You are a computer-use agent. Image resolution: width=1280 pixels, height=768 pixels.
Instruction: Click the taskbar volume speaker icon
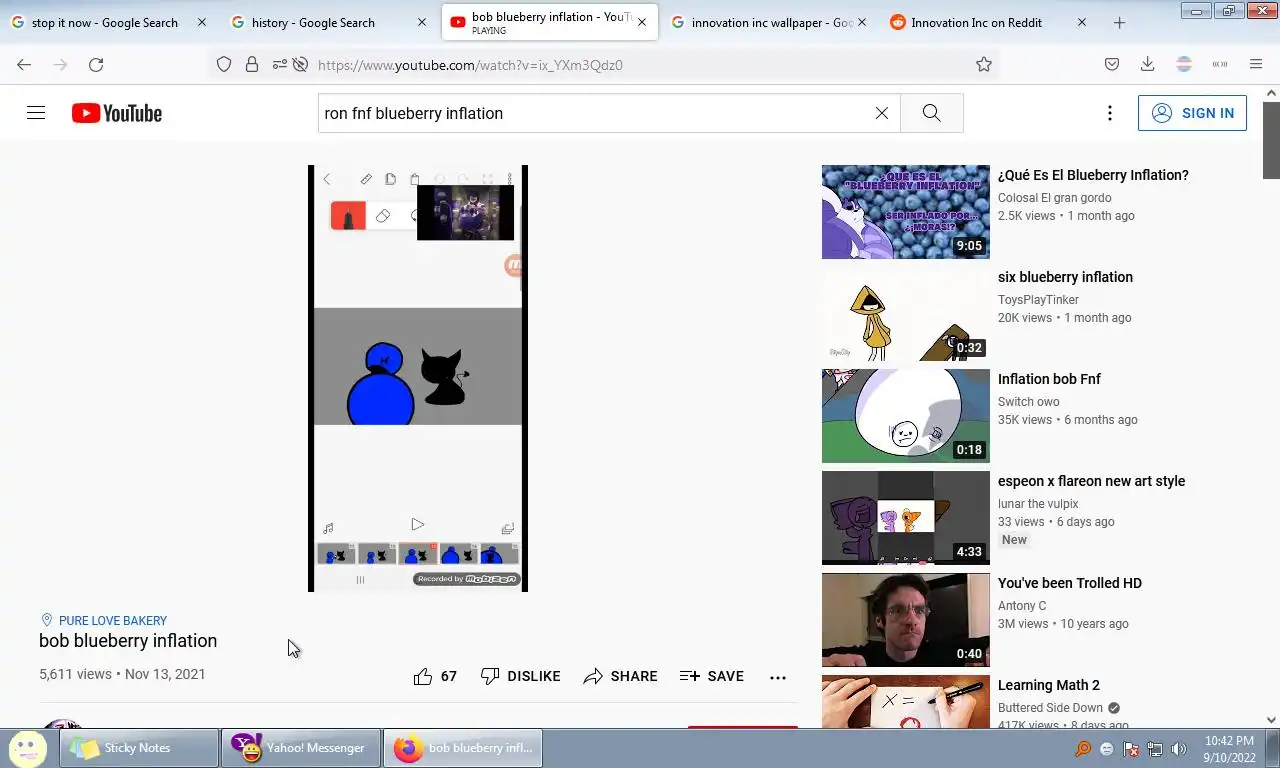point(1179,749)
